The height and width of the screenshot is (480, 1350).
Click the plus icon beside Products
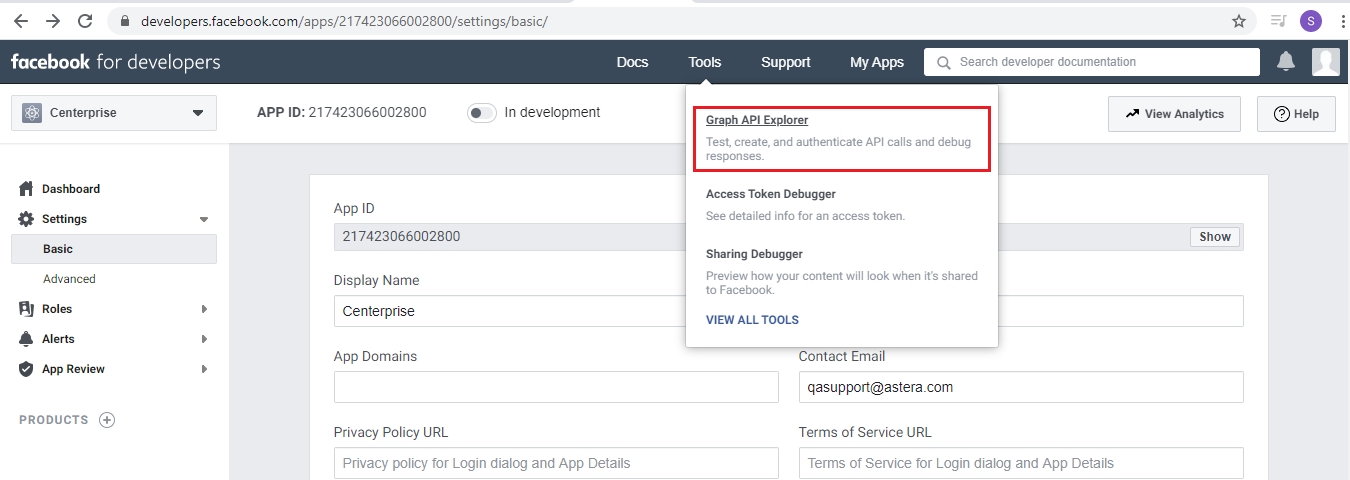tap(107, 420)
